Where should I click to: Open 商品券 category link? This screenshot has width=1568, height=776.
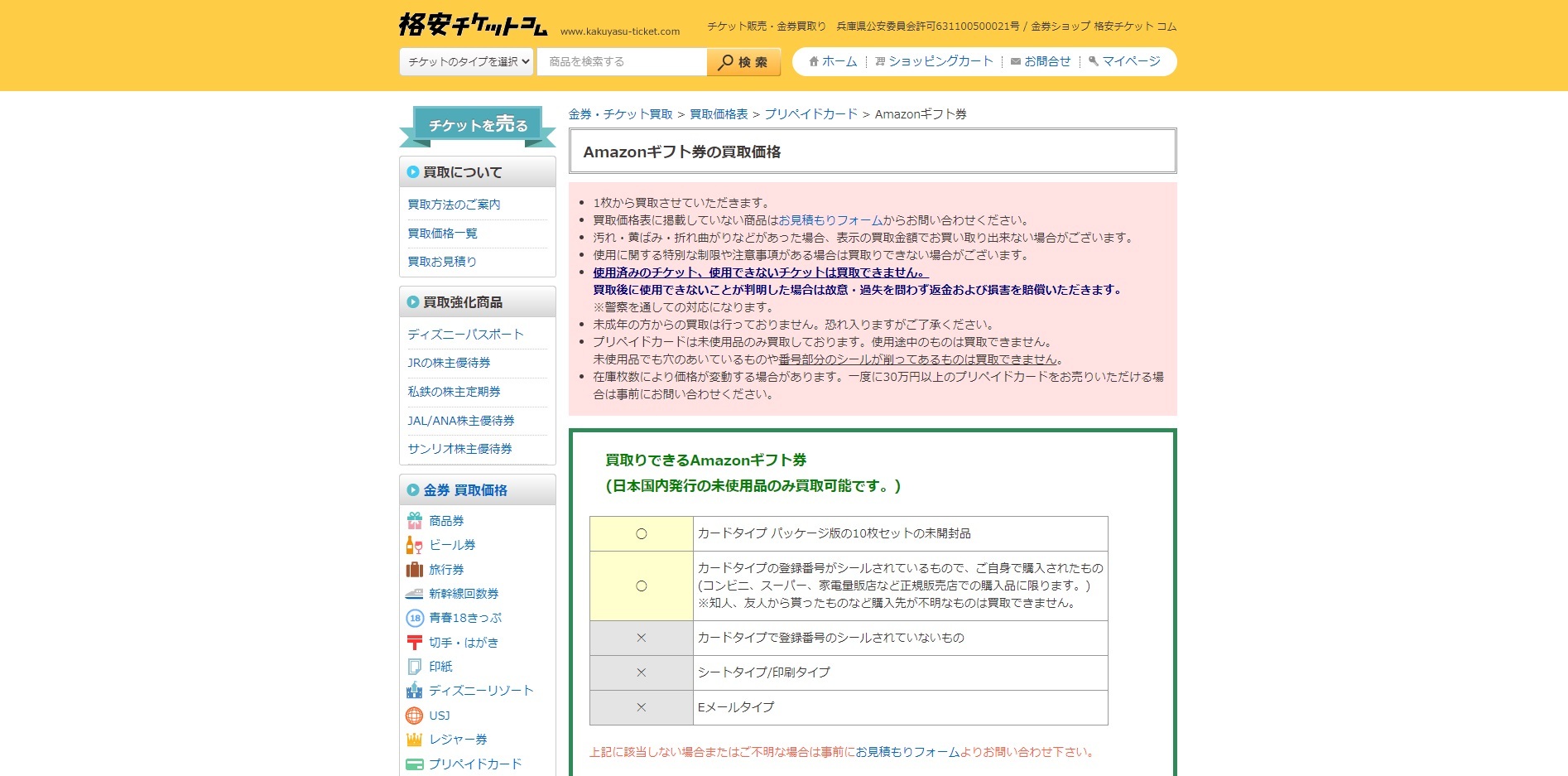coord(446,521)
